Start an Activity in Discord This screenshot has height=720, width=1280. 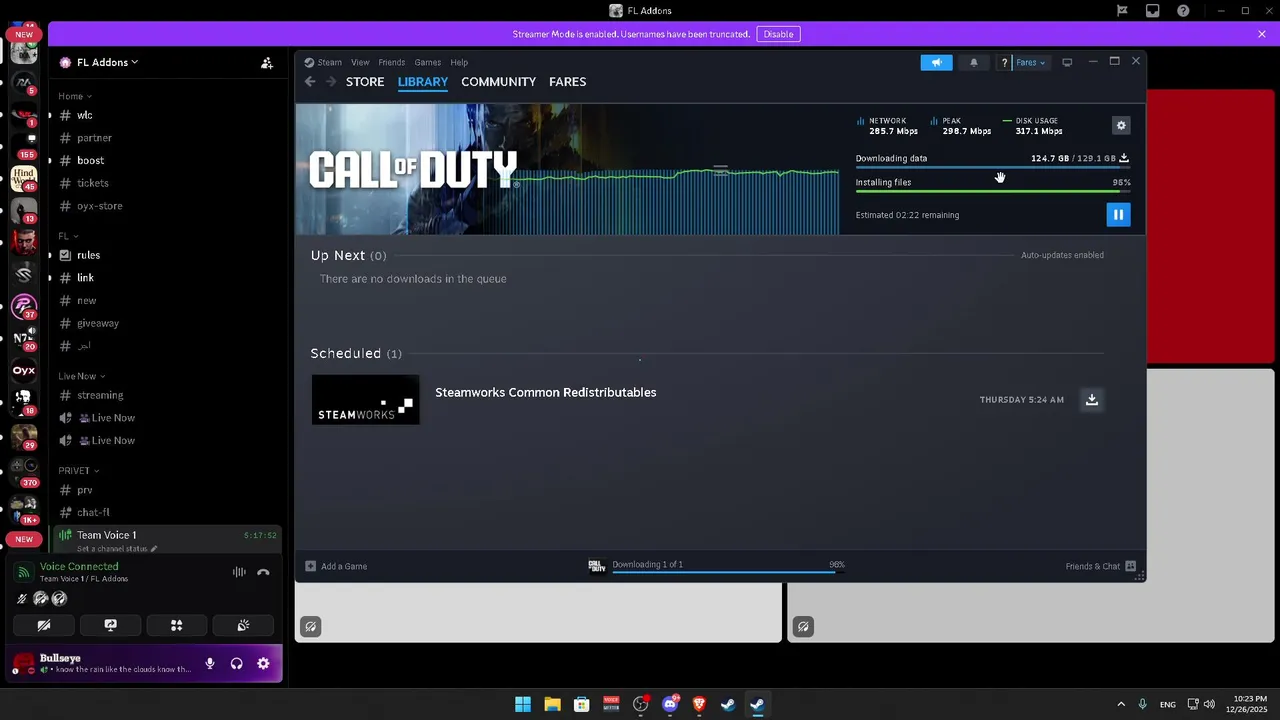pyautogui.click(x=176, y=625)
